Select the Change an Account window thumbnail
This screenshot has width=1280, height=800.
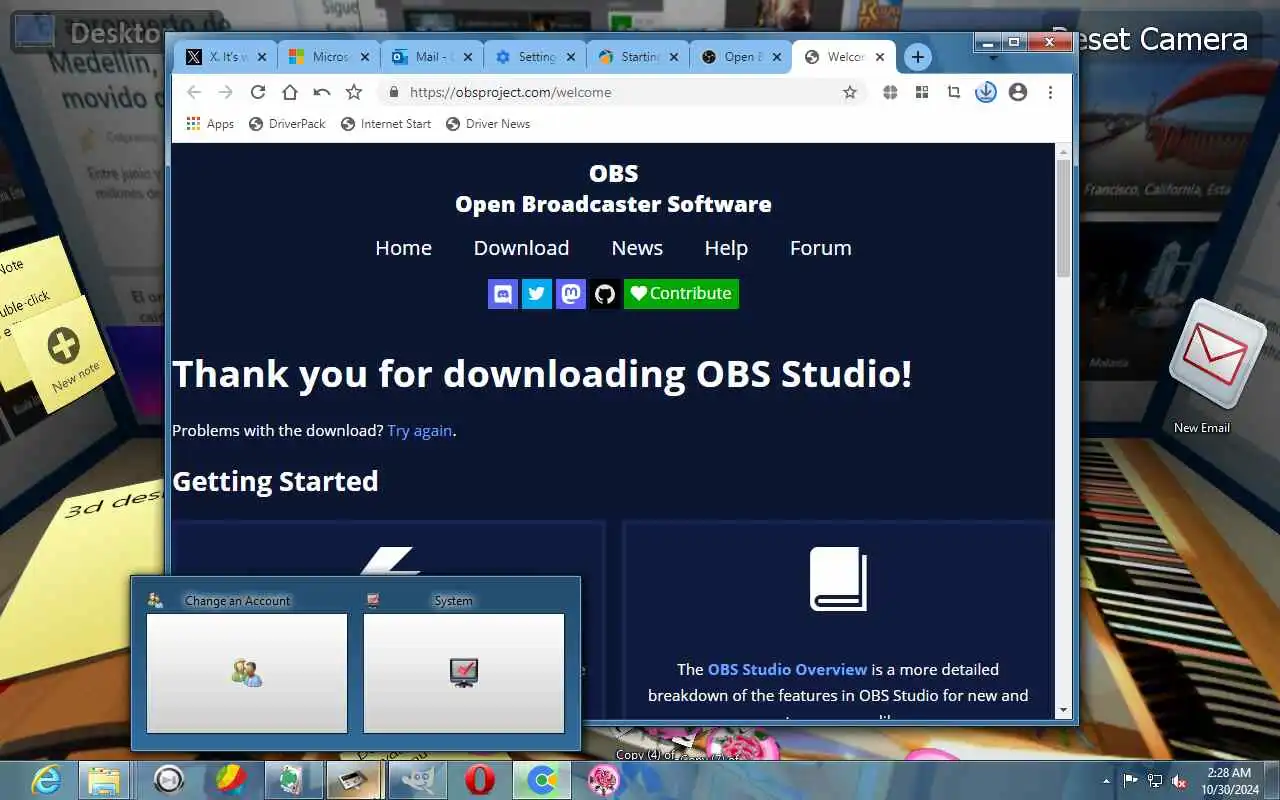point(247,673)
